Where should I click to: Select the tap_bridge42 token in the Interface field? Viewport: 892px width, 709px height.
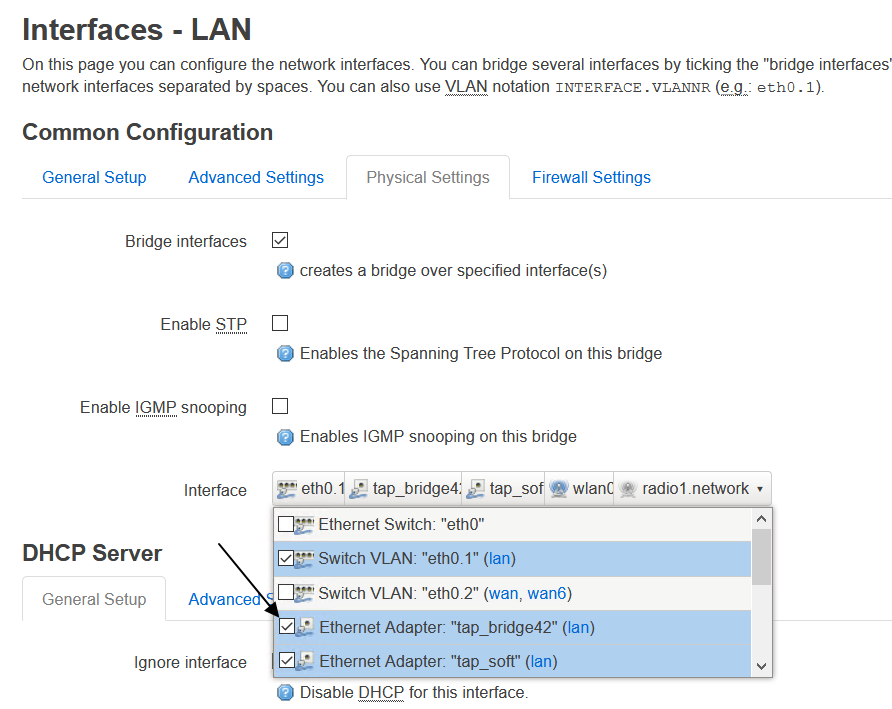[x=403, y=488]
